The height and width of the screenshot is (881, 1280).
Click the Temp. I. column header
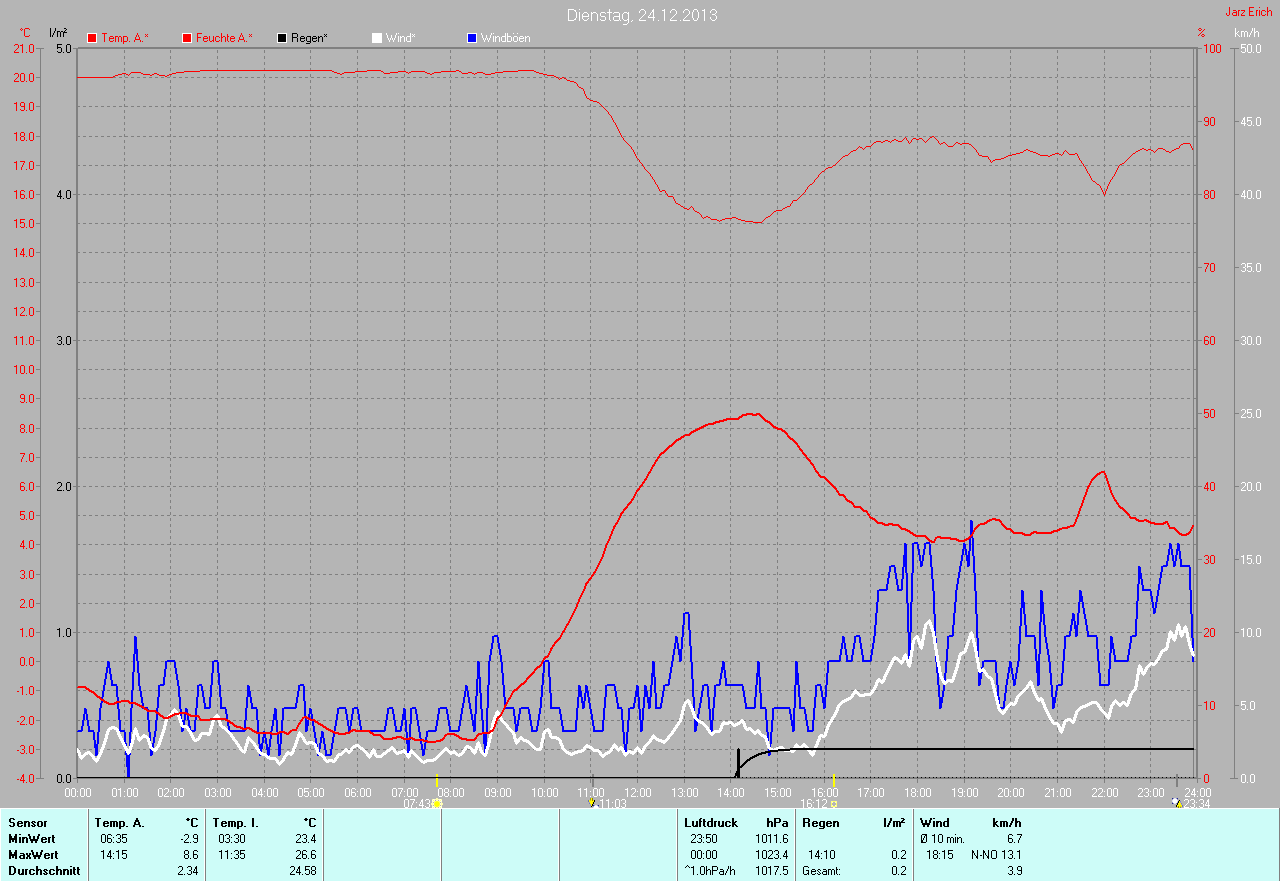[236, 823]
